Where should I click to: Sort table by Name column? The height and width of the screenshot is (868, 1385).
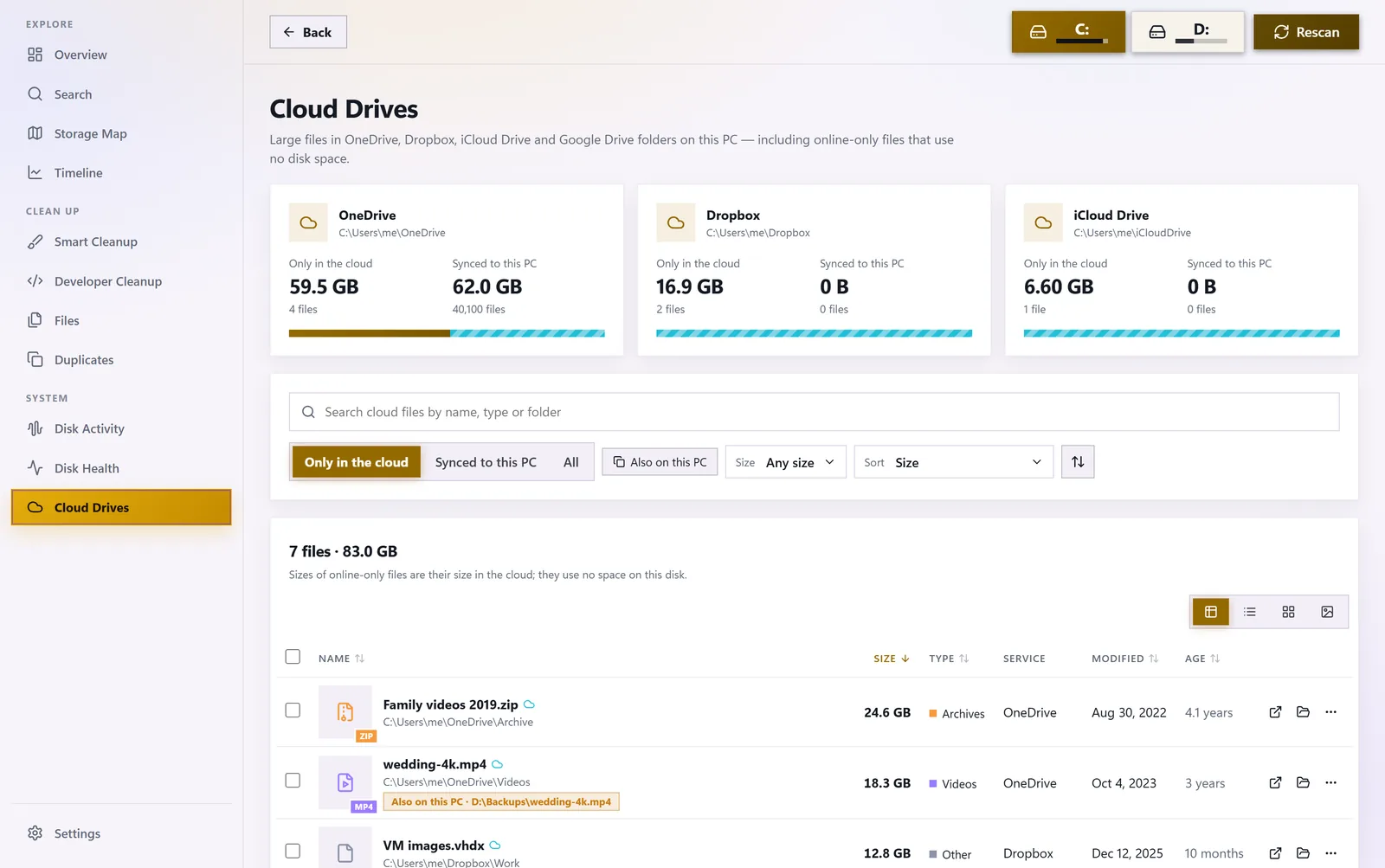pos(341,659)
